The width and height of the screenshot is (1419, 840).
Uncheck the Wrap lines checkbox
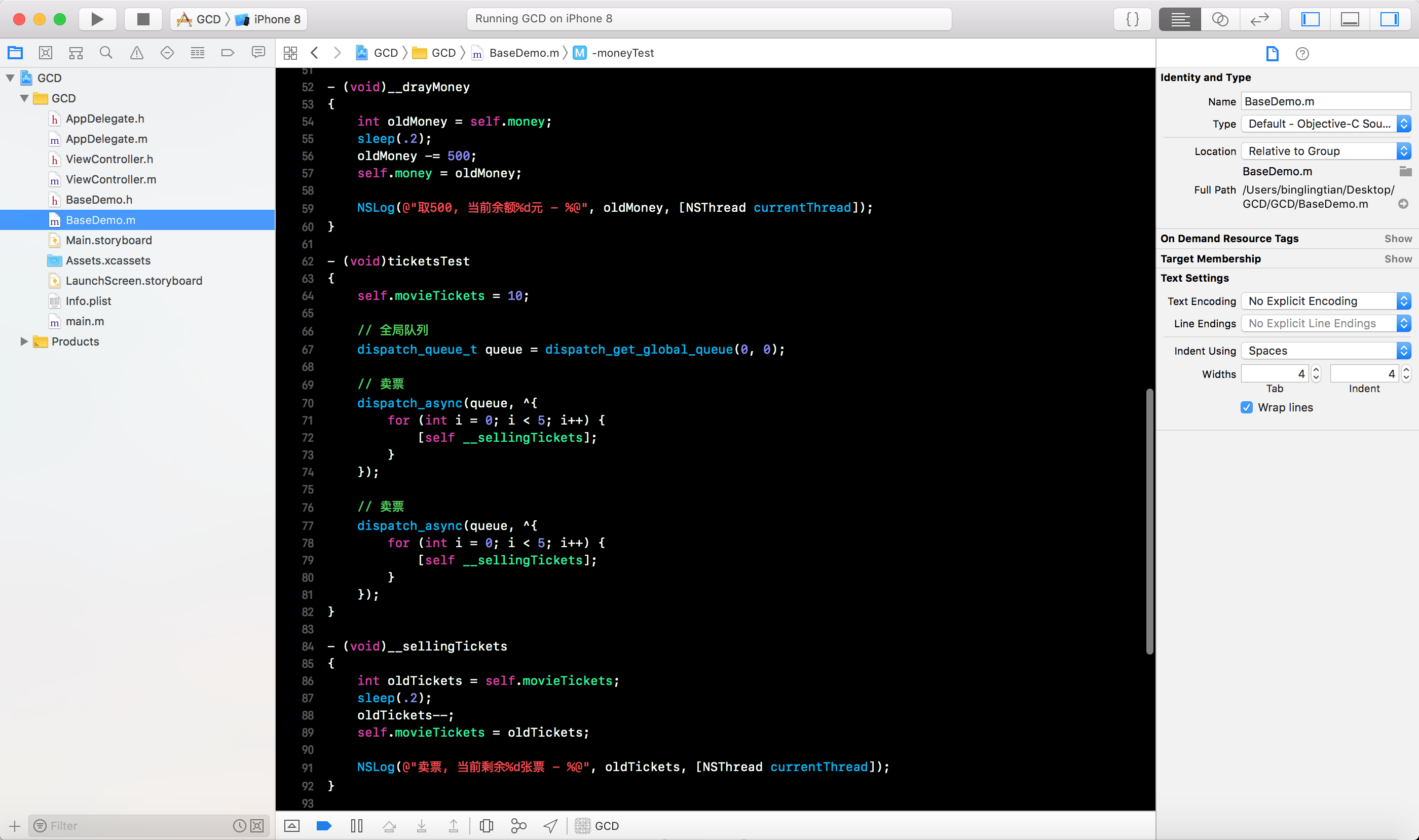(1247, 407)
